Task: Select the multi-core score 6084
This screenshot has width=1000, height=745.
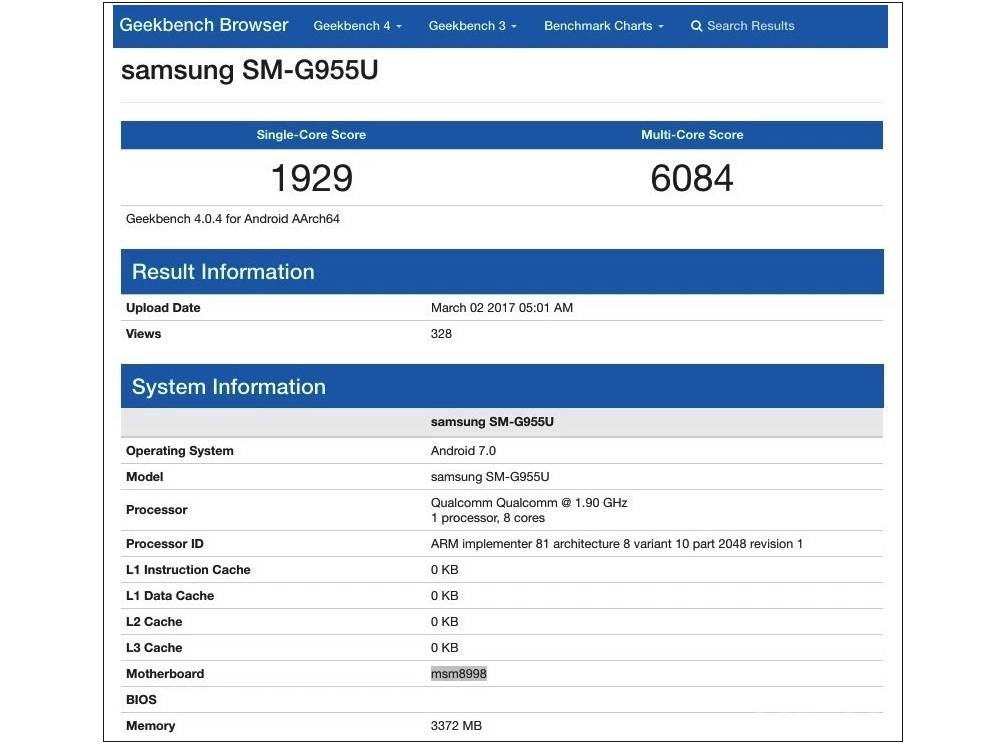Action: pos(692,178)
